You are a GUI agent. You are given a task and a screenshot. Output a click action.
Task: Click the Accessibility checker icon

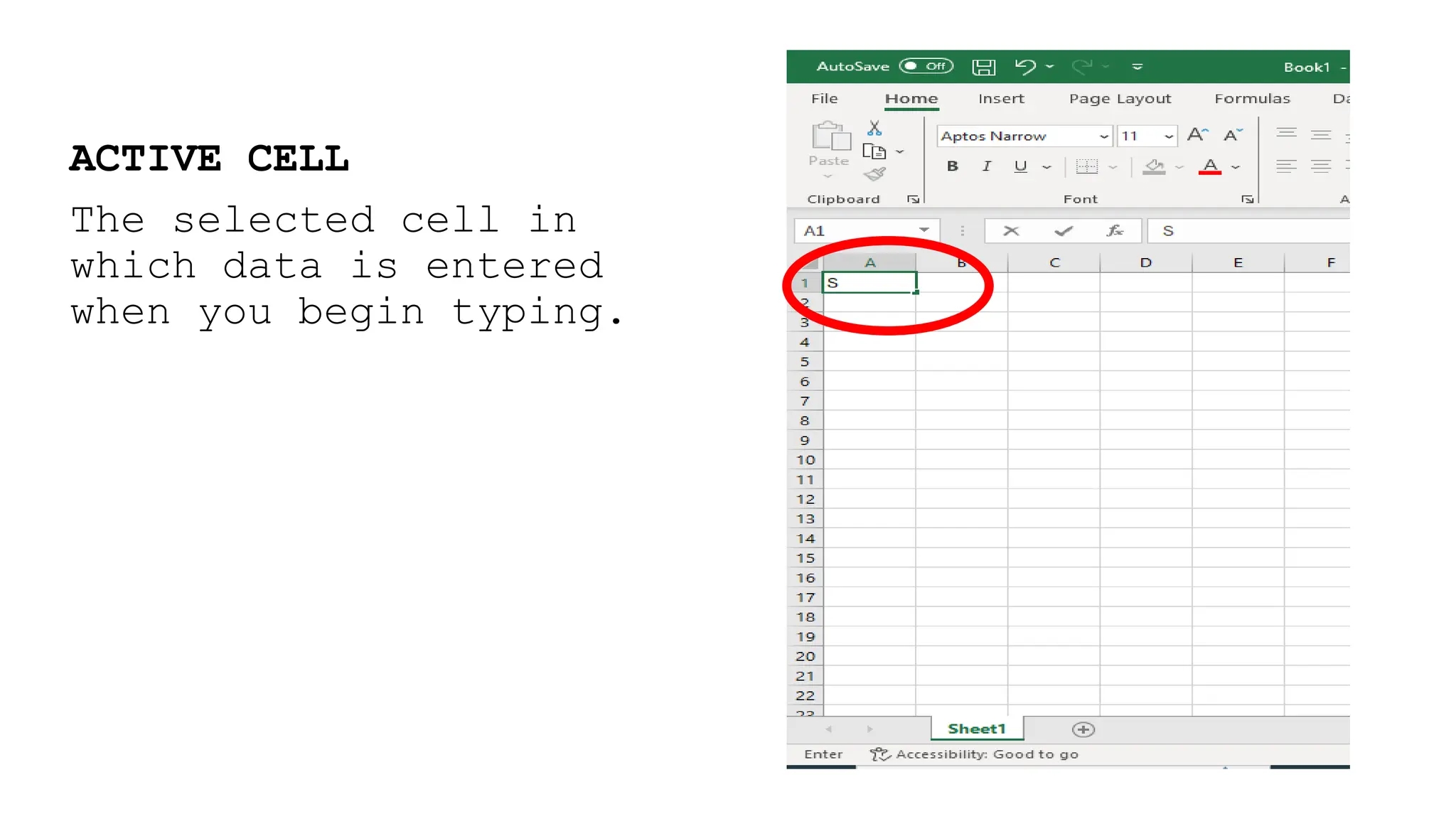tap(880, 754)
